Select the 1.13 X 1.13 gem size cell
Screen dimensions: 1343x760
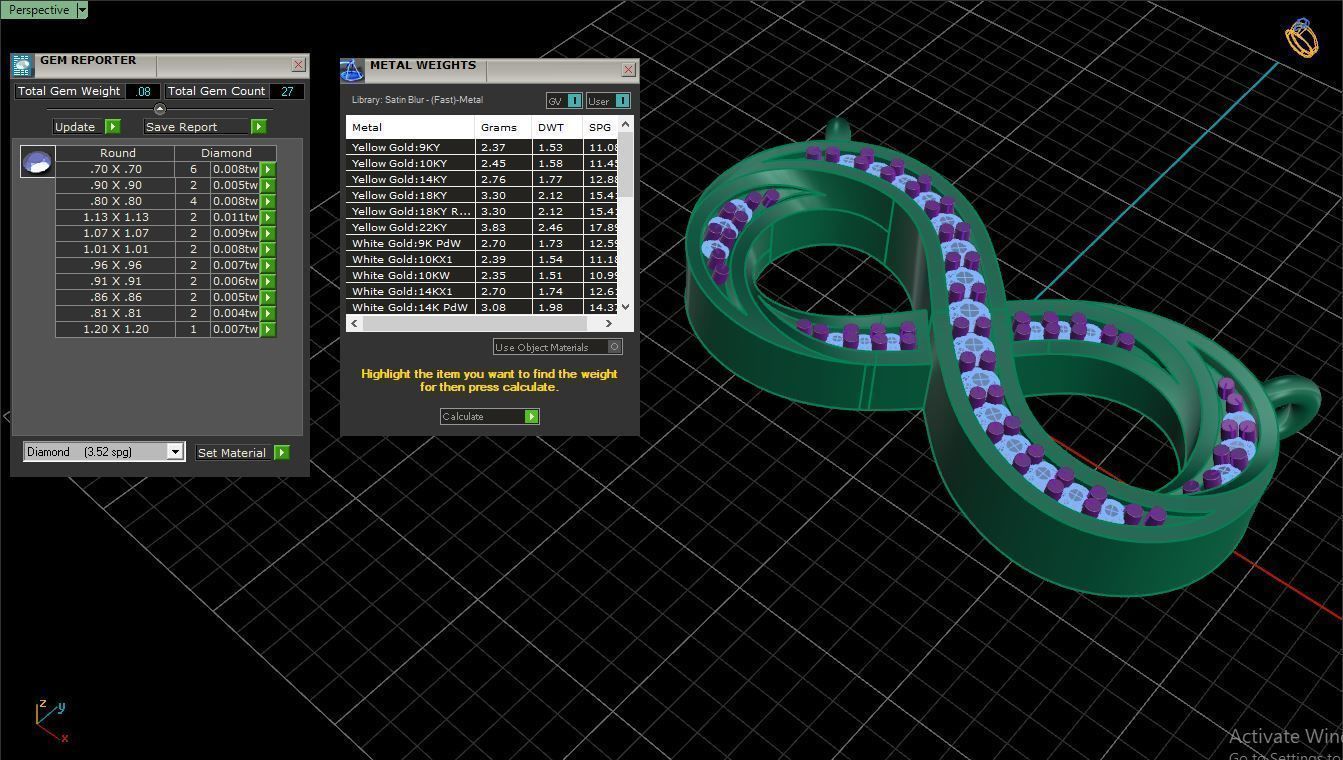pos(116,217)
